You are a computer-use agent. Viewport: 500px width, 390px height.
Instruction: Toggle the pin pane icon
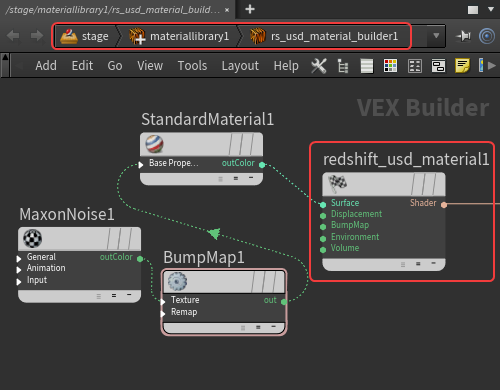[x=463, y=36]
